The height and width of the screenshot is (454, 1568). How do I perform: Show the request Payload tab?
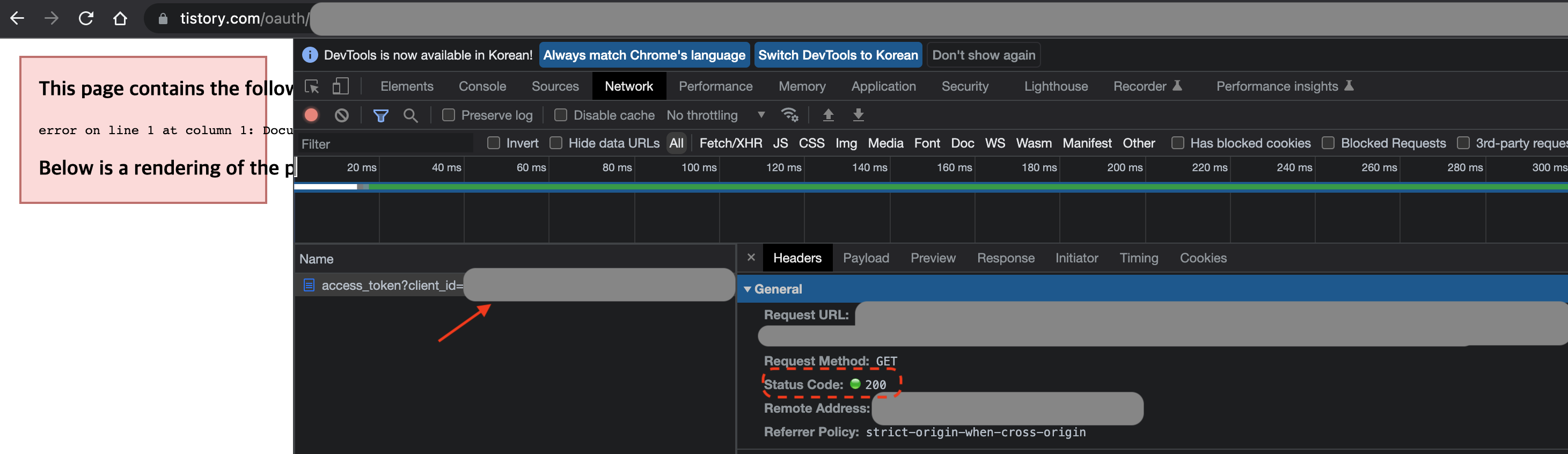pyautogui.click(x=866, y=258)
